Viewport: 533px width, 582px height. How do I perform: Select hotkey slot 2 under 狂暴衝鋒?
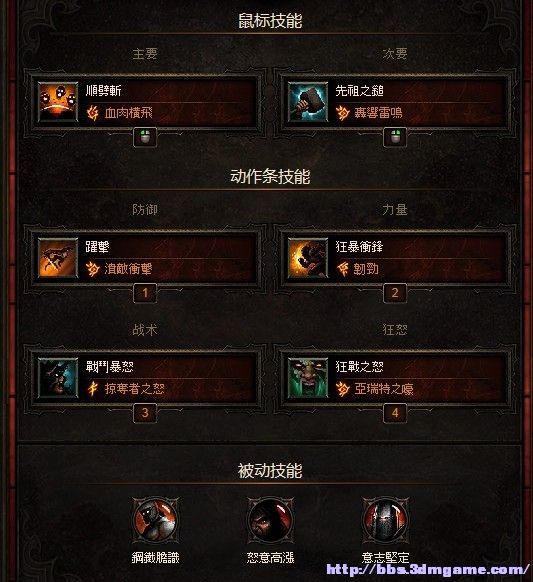pyautogui.click(x=395, y=293)
